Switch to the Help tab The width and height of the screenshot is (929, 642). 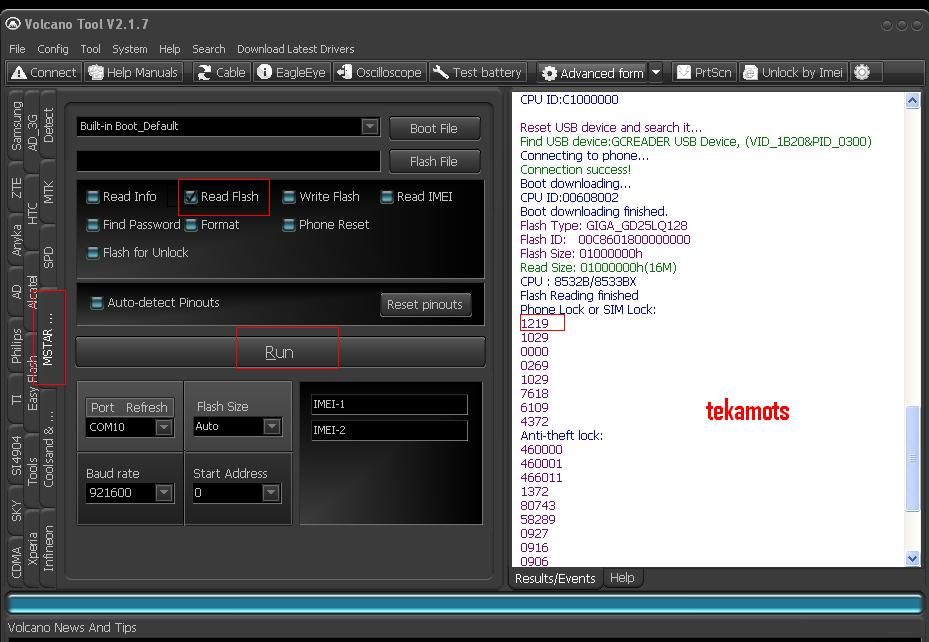coord(622,578)
